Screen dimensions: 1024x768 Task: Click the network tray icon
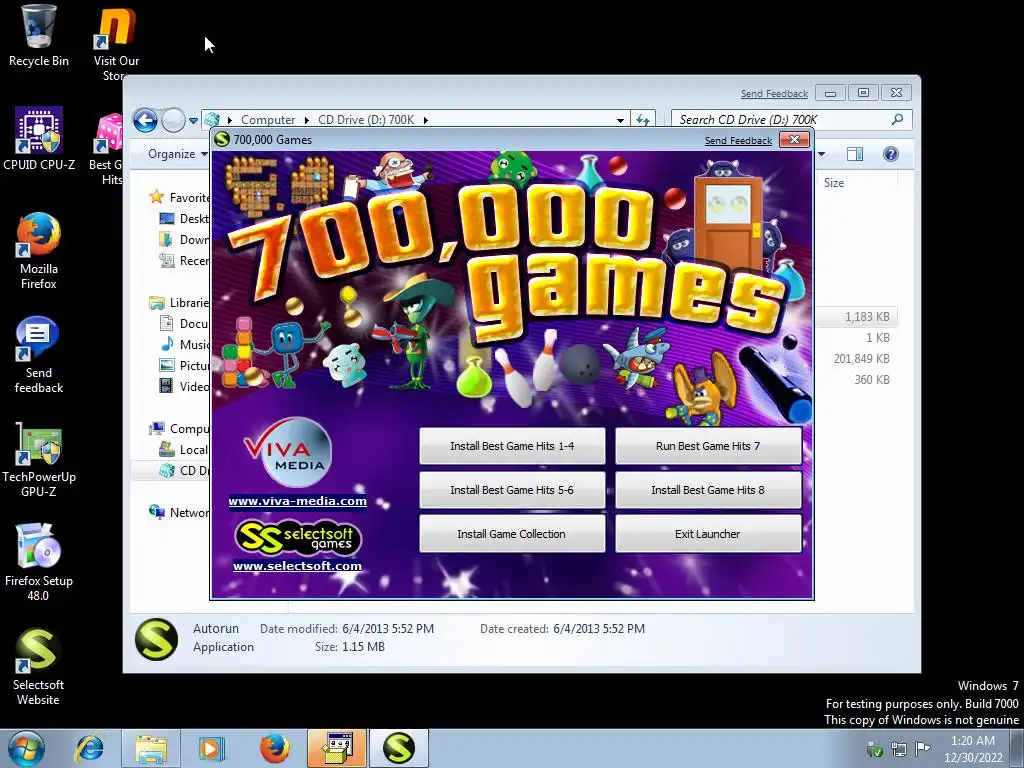[899, 748]
